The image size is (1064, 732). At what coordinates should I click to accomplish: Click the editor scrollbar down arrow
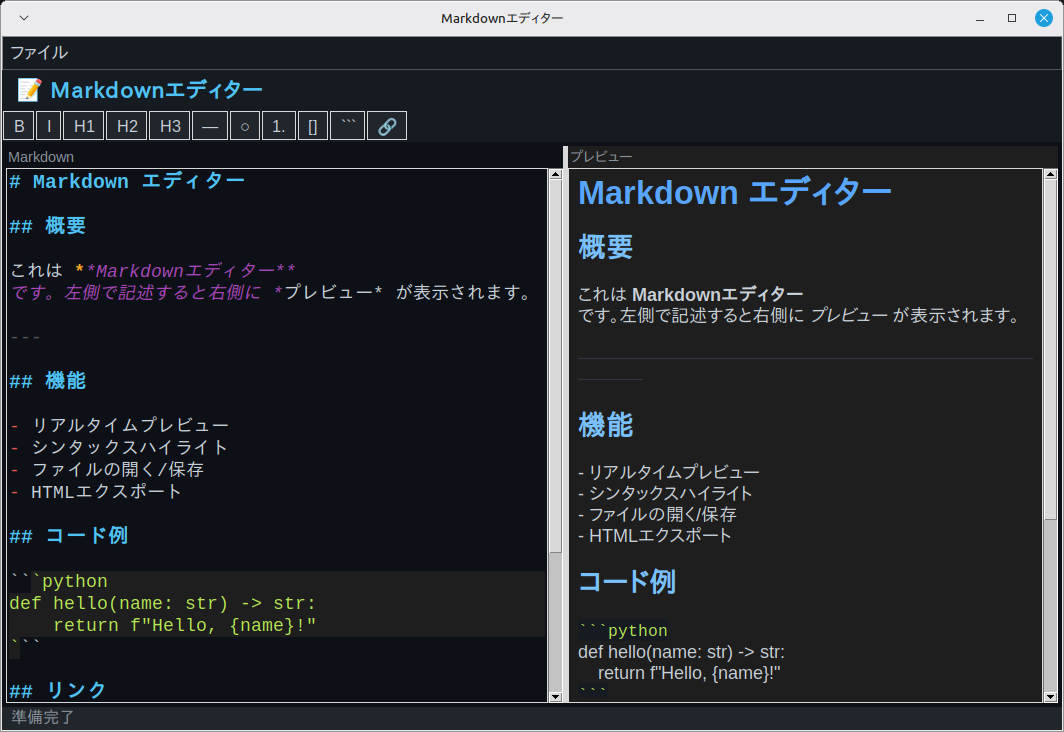pos(555,697)
